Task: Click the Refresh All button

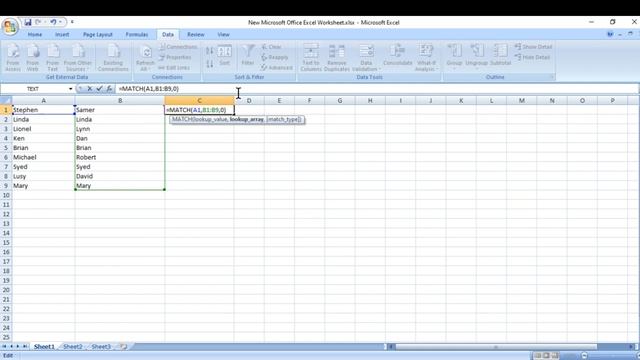Action: pos(145,58)
